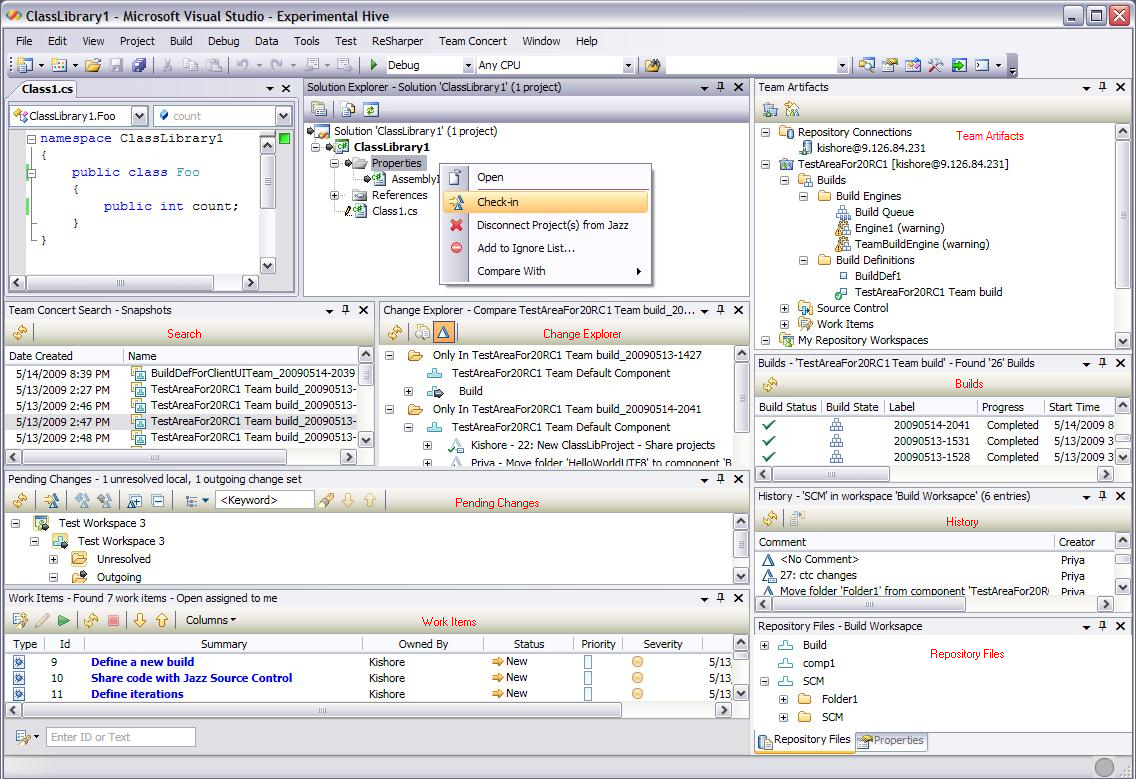Toggle auto-hide pin on Builds panel
This screenshot has height=779, width=1136.
pos(1103,363)
